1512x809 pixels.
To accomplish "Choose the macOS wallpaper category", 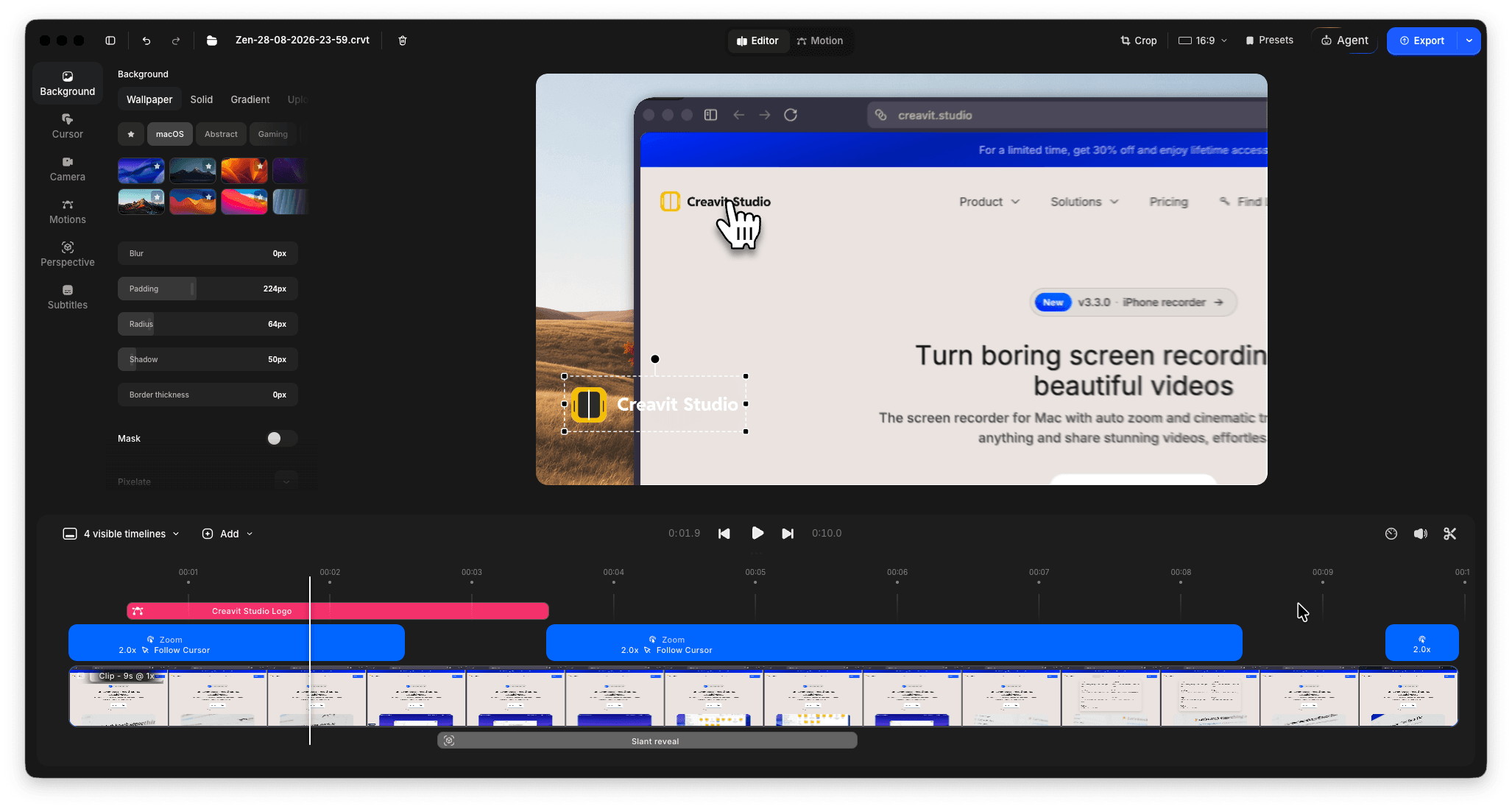I will pyautogui.click(x=170, y=134).
